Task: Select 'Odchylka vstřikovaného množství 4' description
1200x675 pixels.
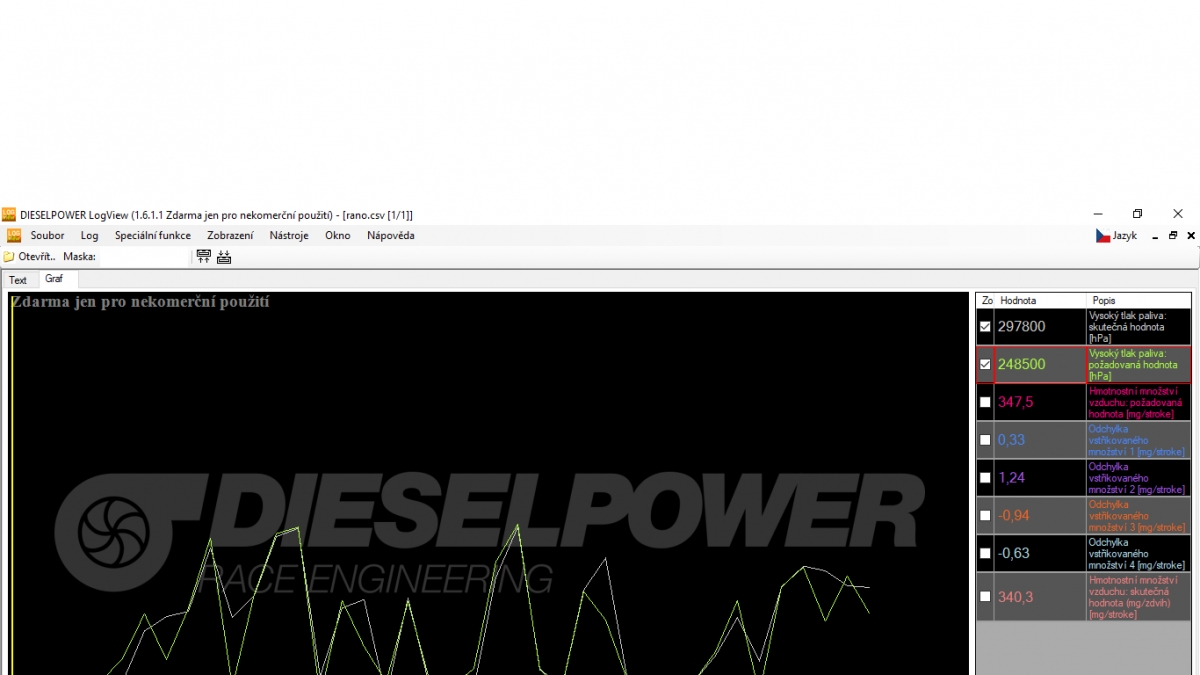Action: click(1139, 553)
